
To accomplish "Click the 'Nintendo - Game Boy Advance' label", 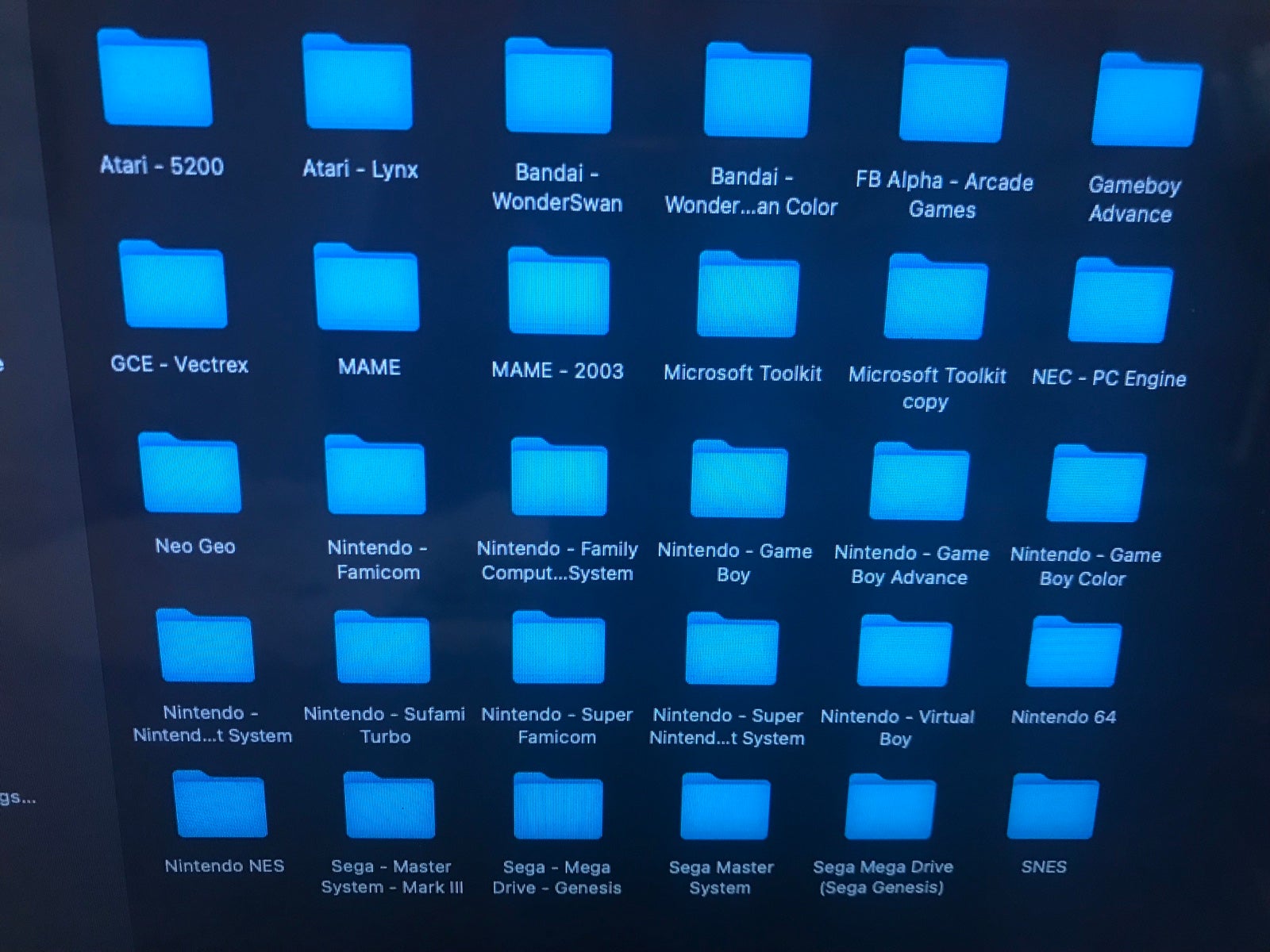I will click(x=911, y=565).
